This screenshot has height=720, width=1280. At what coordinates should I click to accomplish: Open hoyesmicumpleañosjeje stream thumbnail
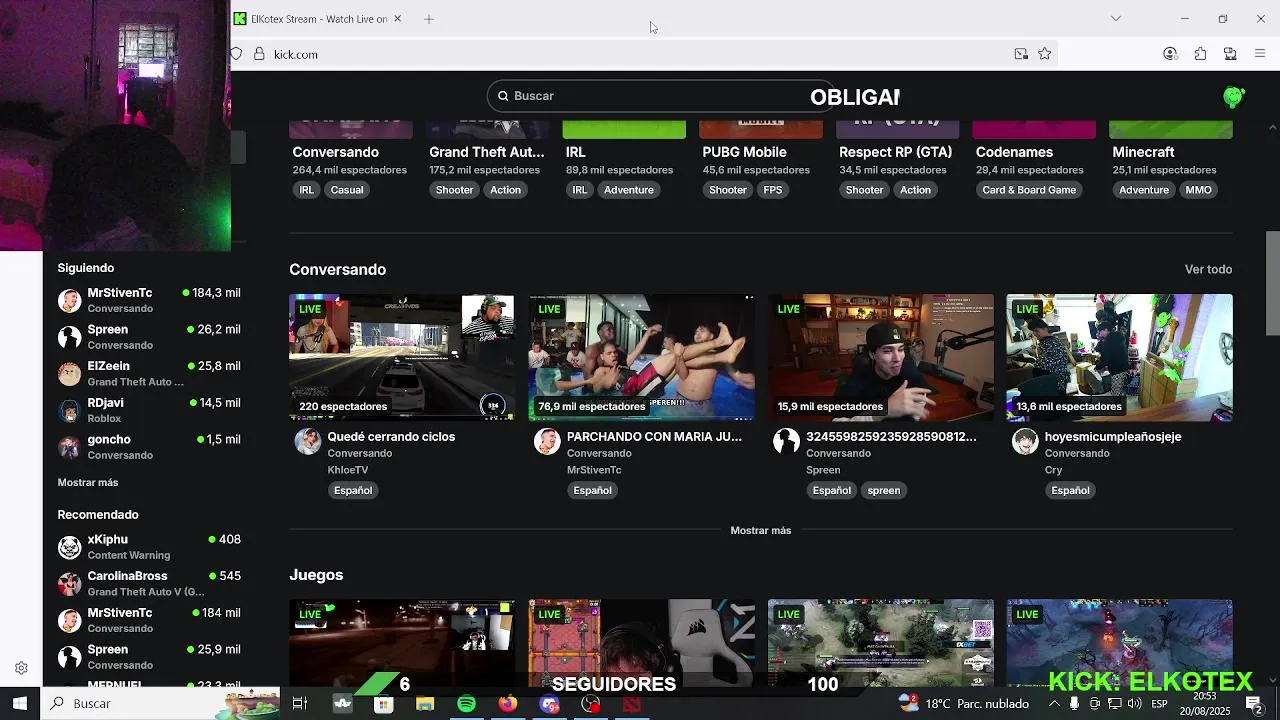[1119, 357]
